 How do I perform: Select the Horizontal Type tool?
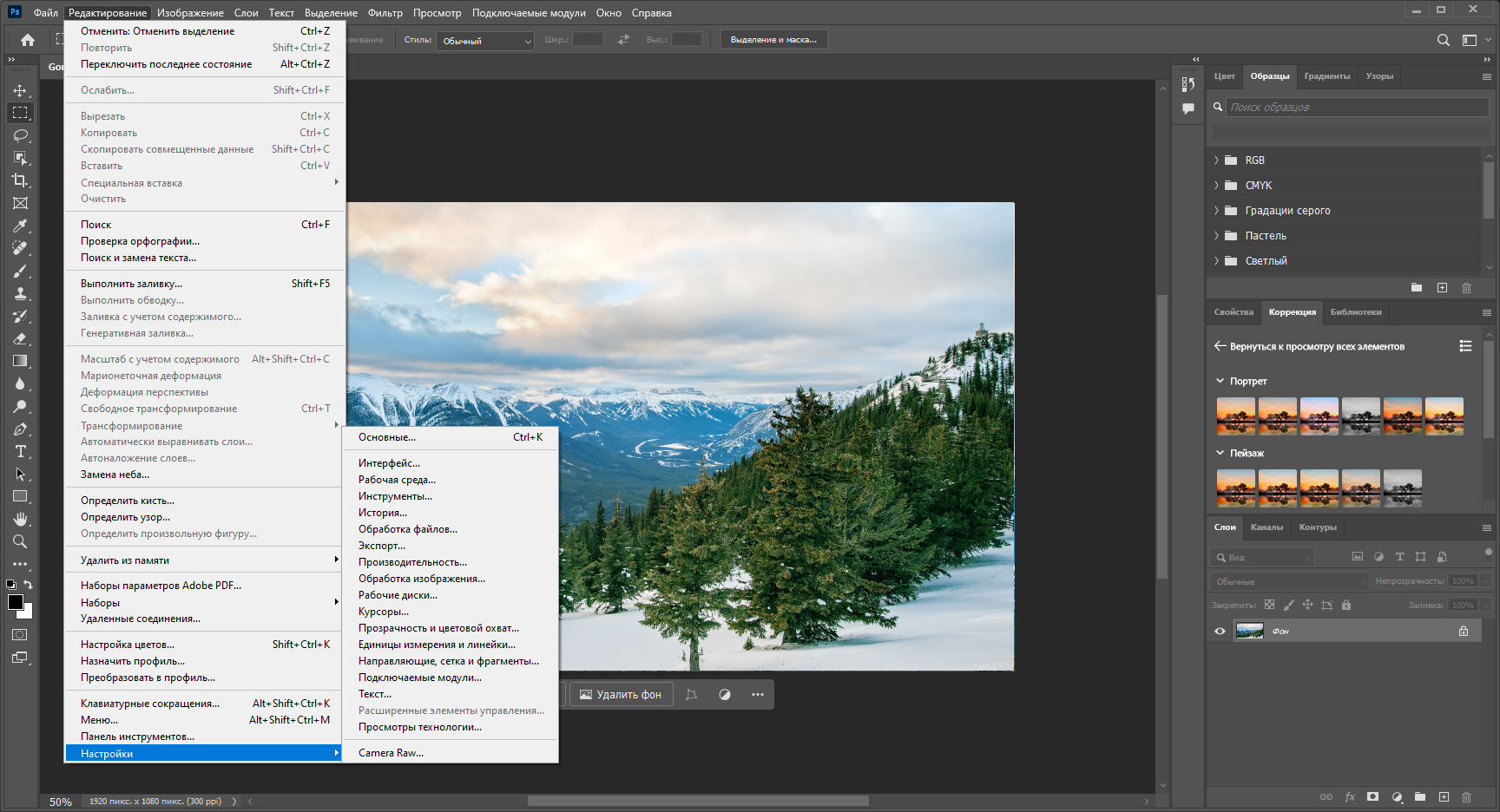coord(20,451)
